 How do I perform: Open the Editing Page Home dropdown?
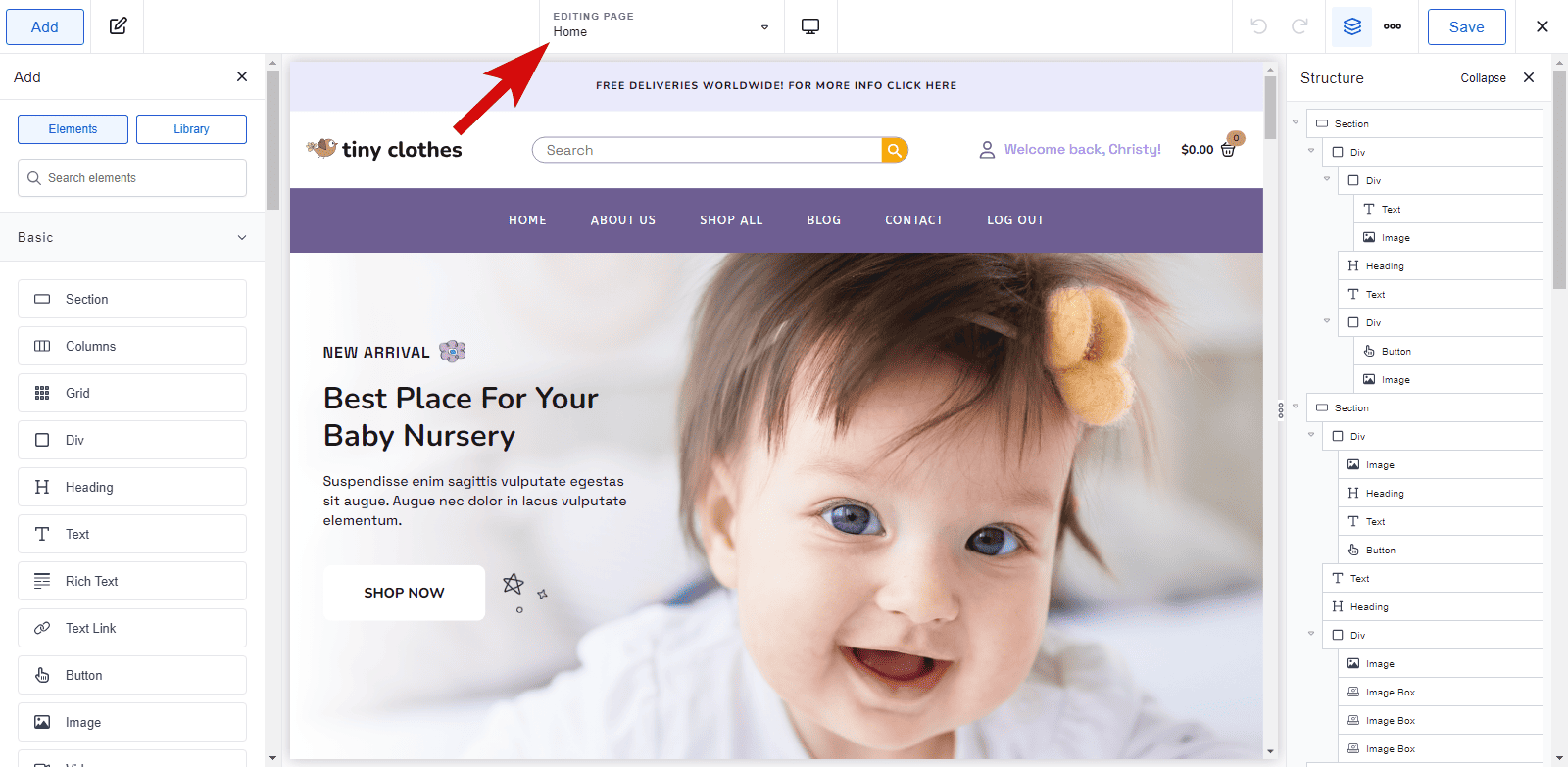point(661,26)
